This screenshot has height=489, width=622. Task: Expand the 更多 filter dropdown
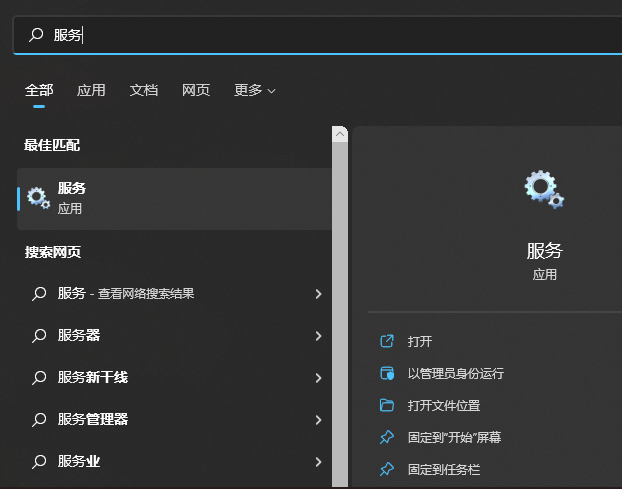tap(254, 90)
